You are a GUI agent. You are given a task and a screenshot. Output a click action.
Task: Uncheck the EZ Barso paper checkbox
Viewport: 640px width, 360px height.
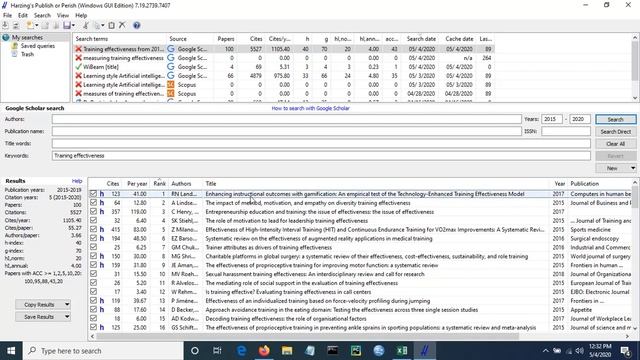[93, 238]
